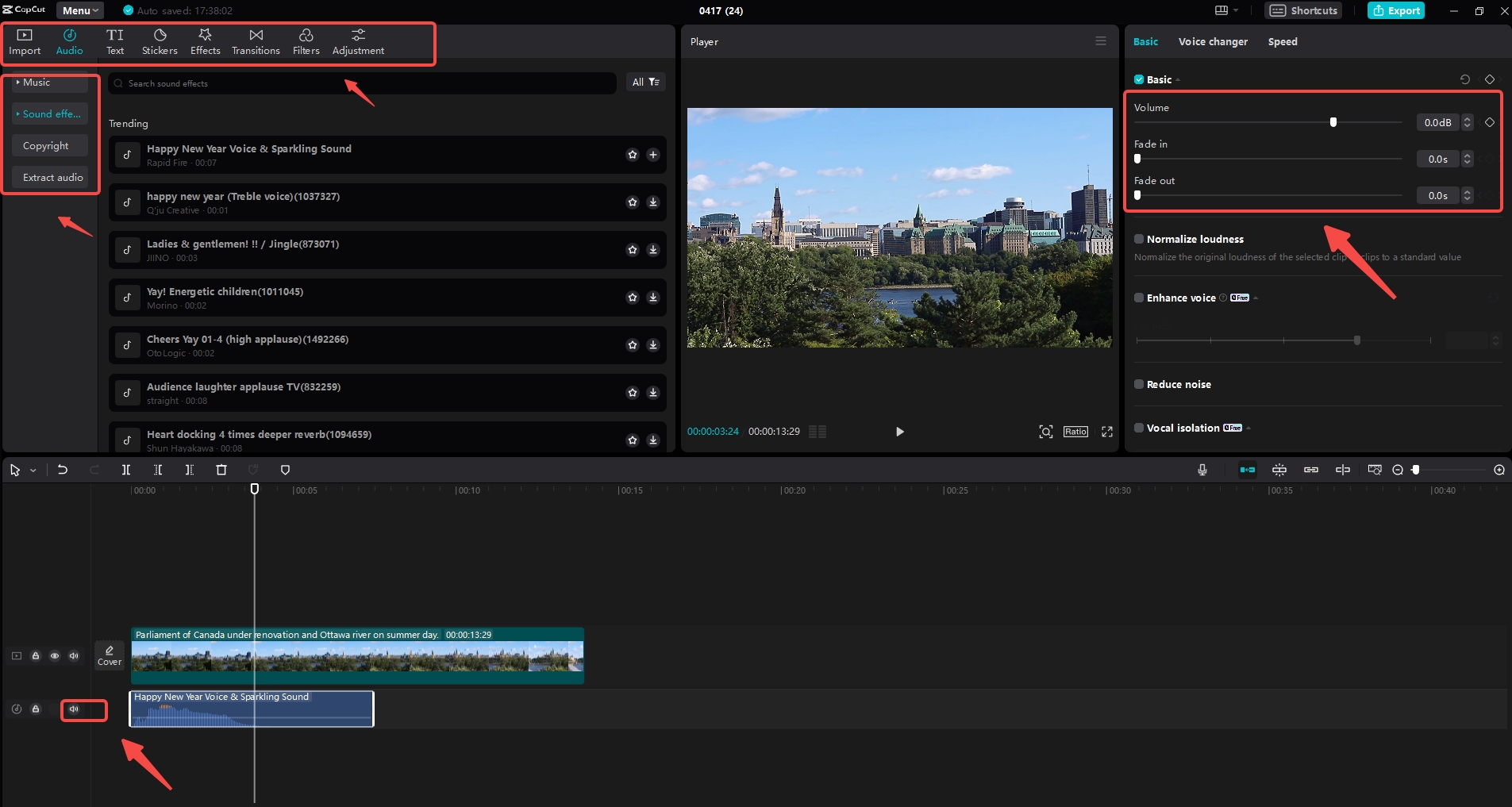This screenshot has width=1512, height=807.
Task: Mute the audio track with the speaker toggle
Action: [x=75, y=709]
